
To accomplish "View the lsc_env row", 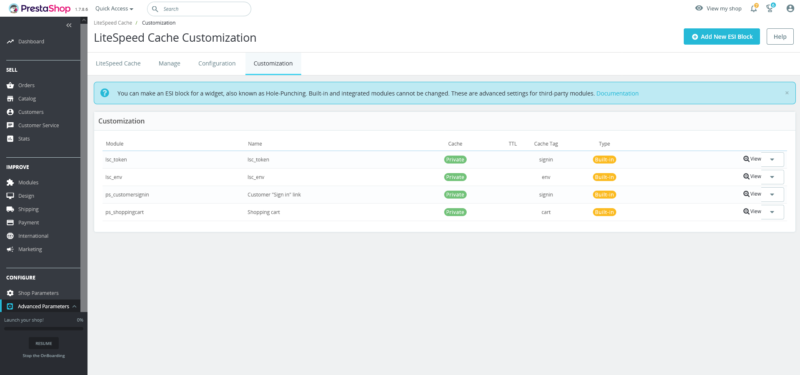I will tap(752, 177).
